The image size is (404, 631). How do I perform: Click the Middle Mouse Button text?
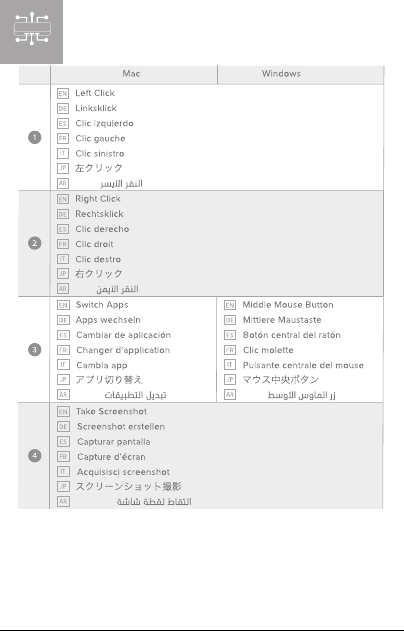[x=288, y=305]
